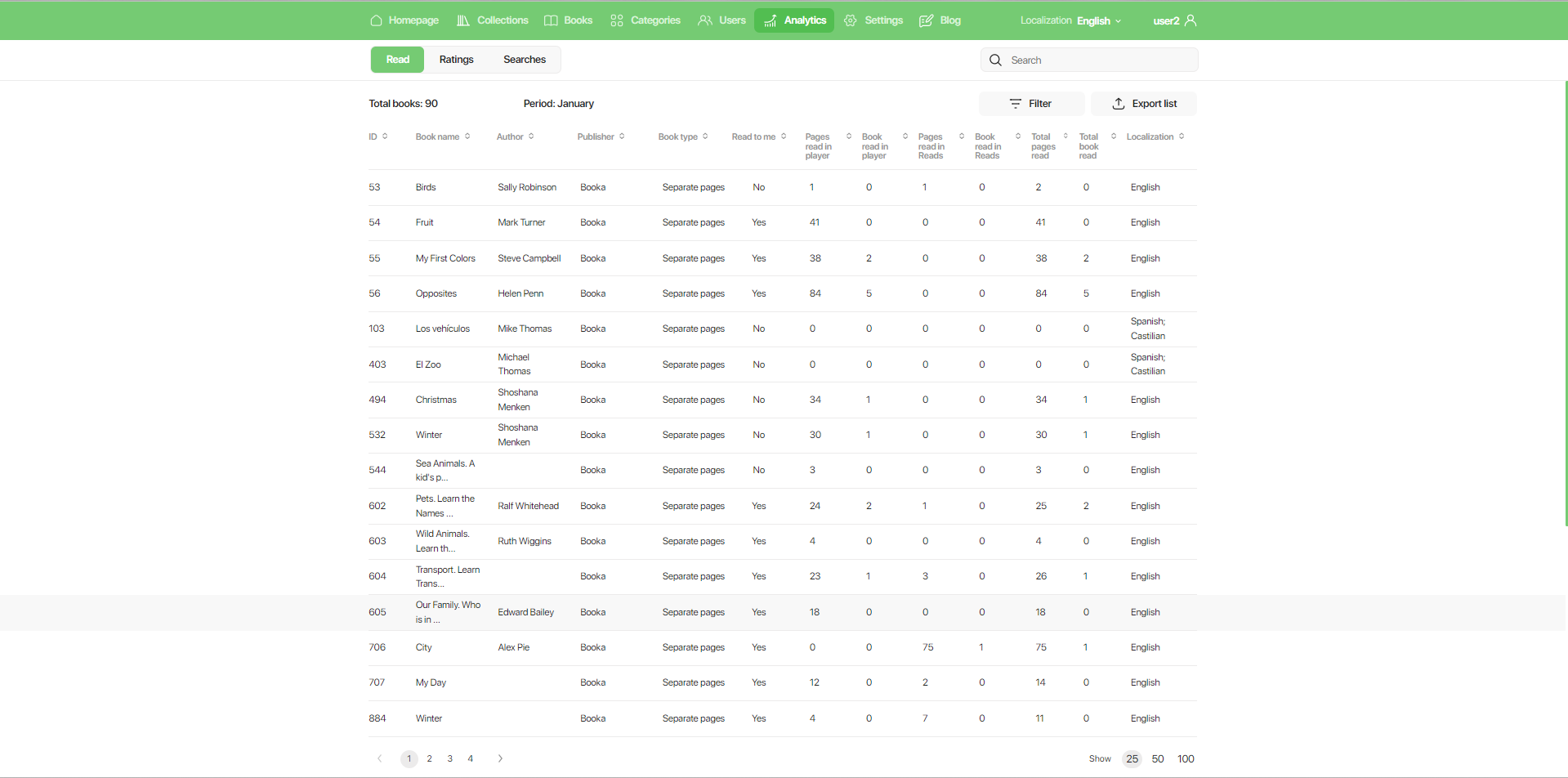Switch to the Ratings tab
1568x778 pixels.
pyautogui.click(x=456, y=60)
